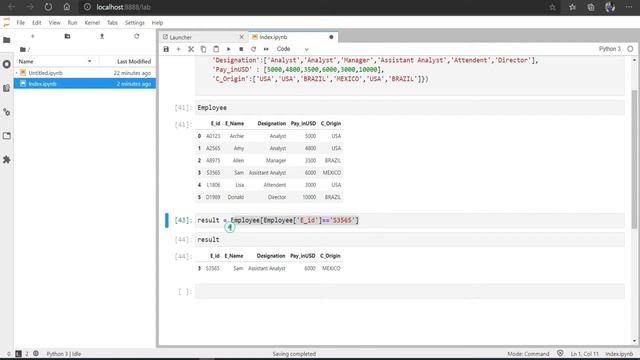
Task: Click the Pay_inUSD header in Employee table
Action: (303, 123)
